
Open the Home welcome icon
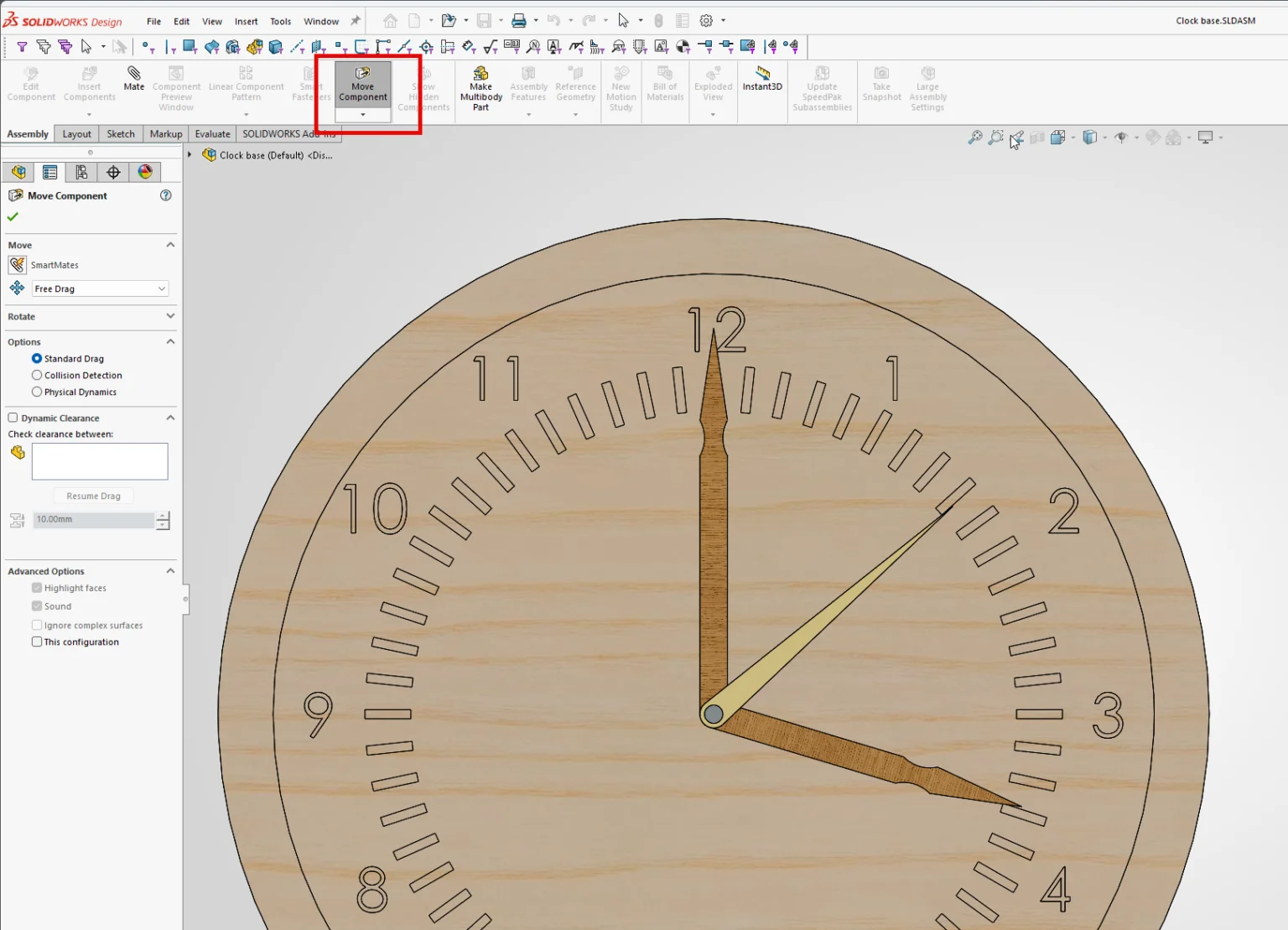tap(391, 21)
